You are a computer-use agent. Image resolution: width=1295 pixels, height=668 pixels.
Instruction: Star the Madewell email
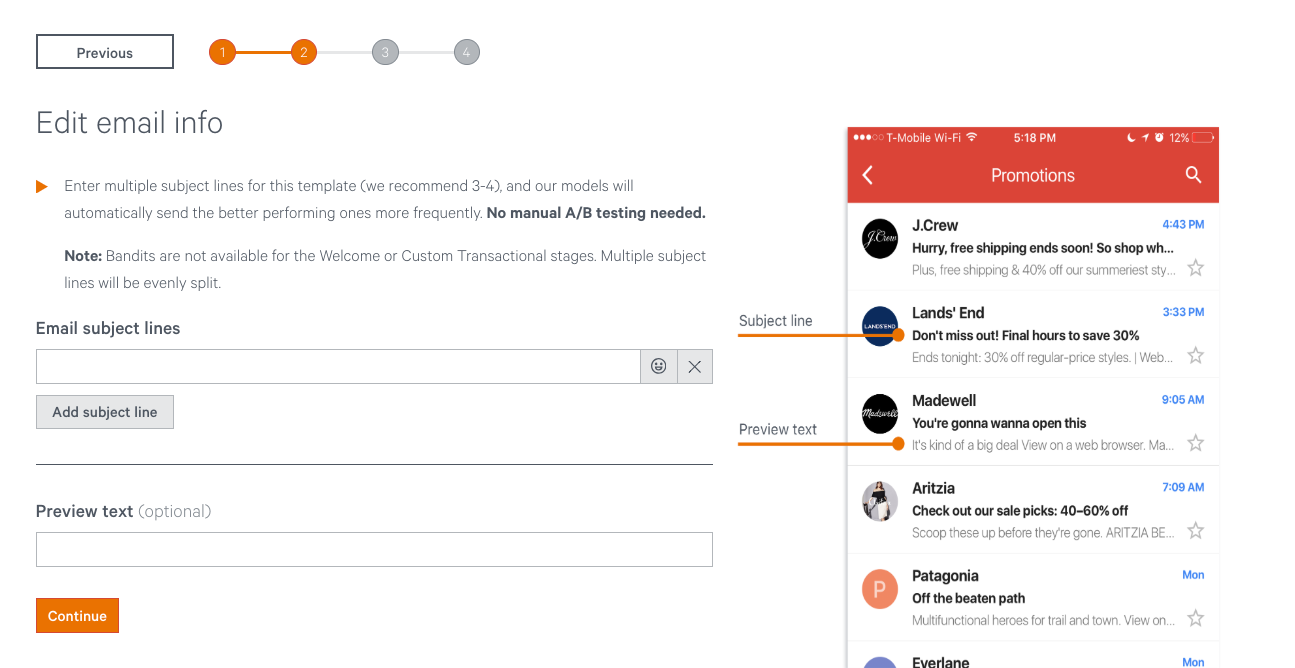1195,443
